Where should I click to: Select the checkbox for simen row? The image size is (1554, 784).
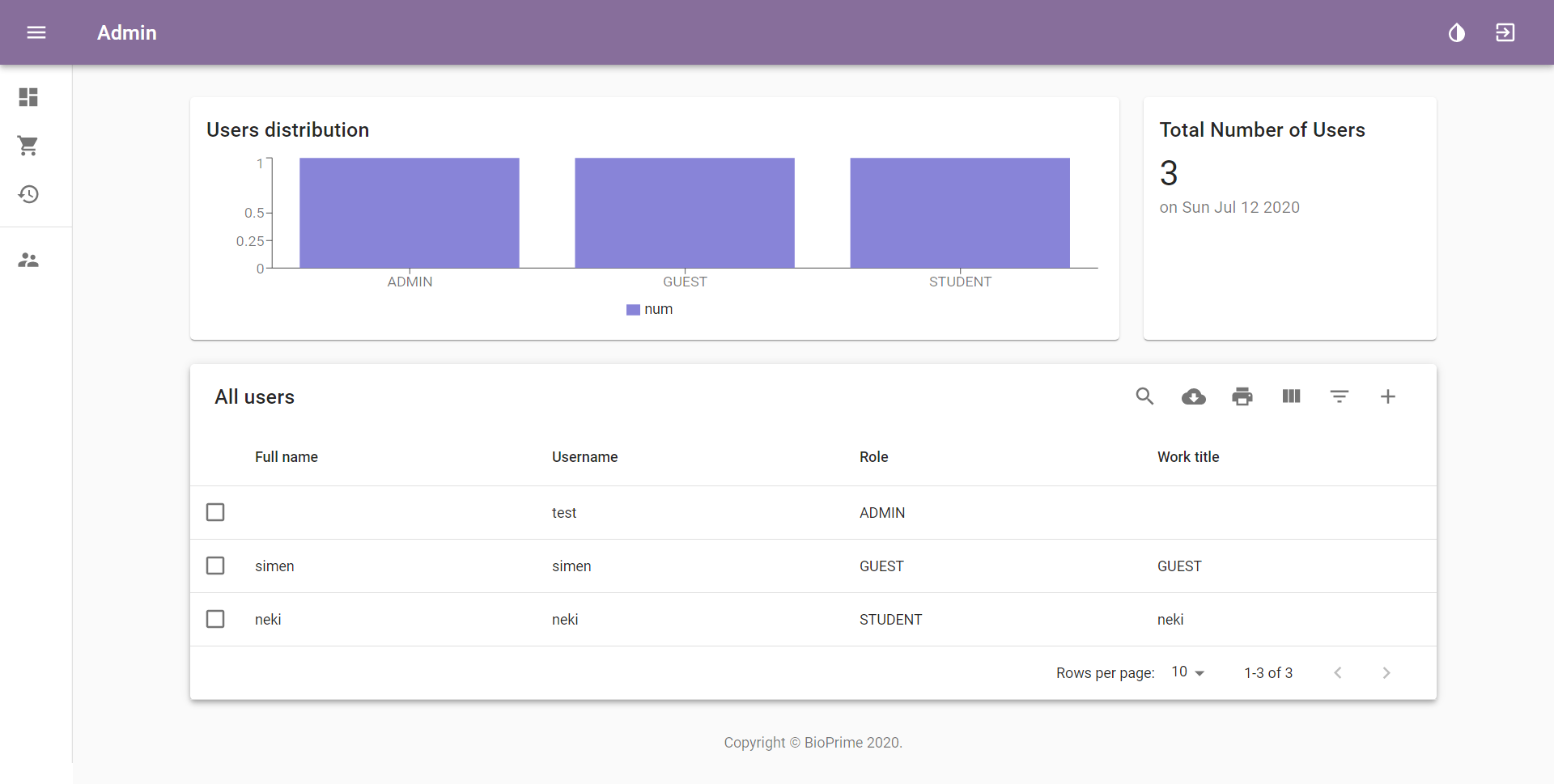215,566
